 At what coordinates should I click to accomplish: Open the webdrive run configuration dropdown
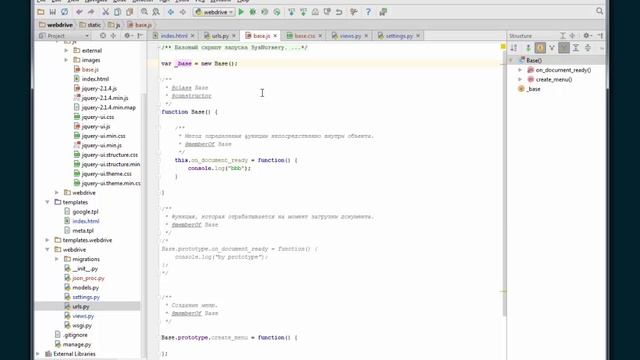coord(214,12)
